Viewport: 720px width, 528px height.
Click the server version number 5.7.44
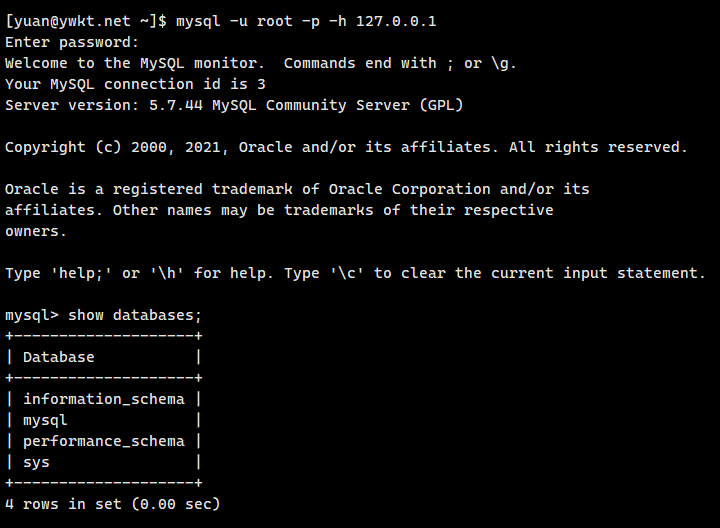(176, 105)
